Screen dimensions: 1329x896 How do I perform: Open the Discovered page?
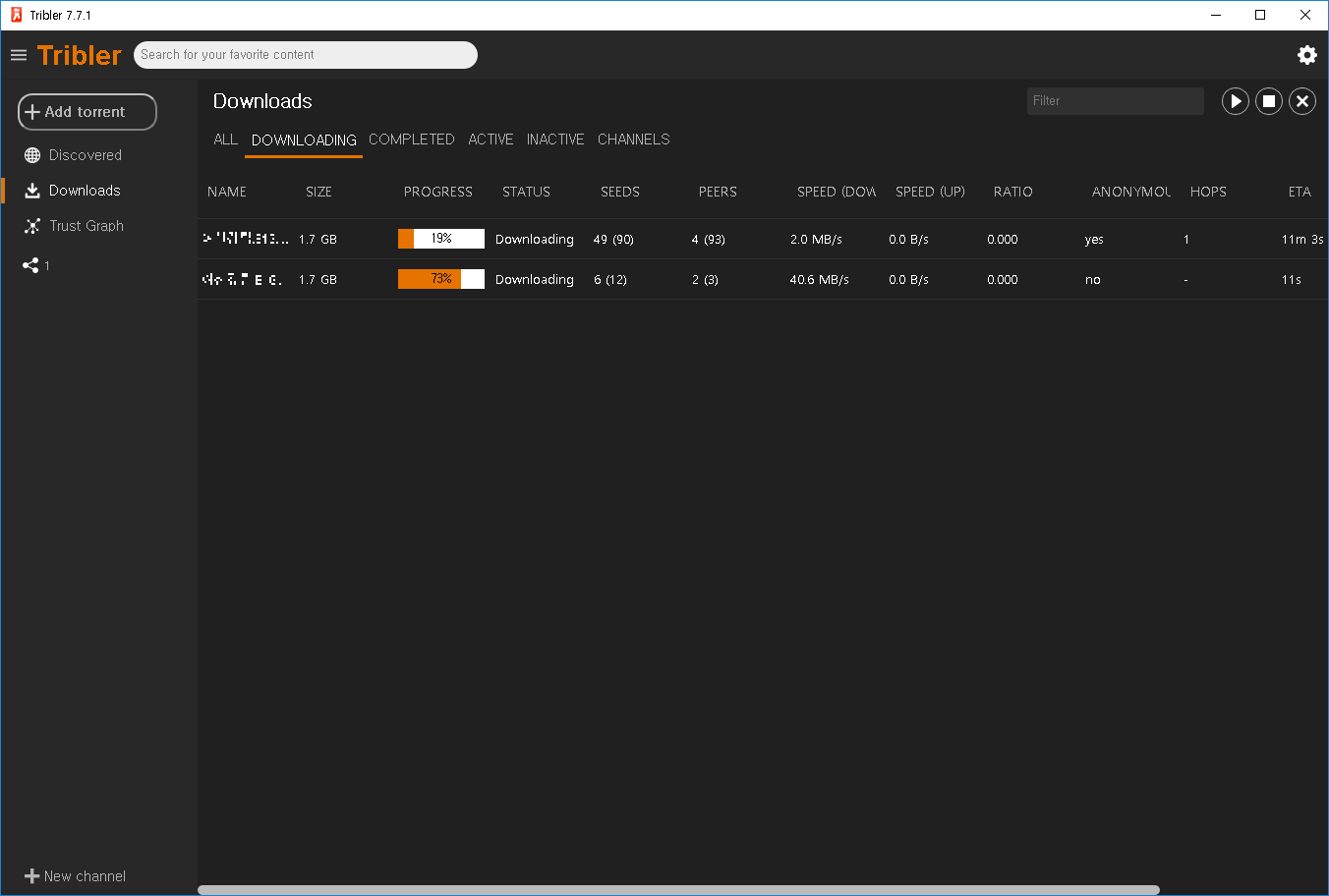(x=86, y=155)
